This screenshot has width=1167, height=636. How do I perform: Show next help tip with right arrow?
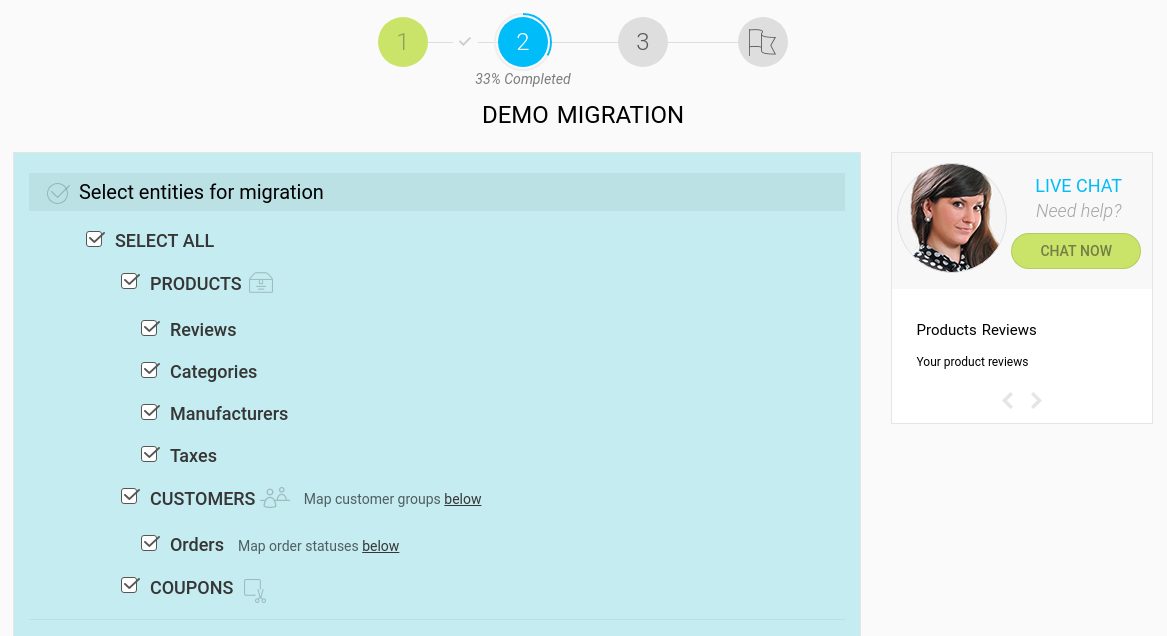1037,401
